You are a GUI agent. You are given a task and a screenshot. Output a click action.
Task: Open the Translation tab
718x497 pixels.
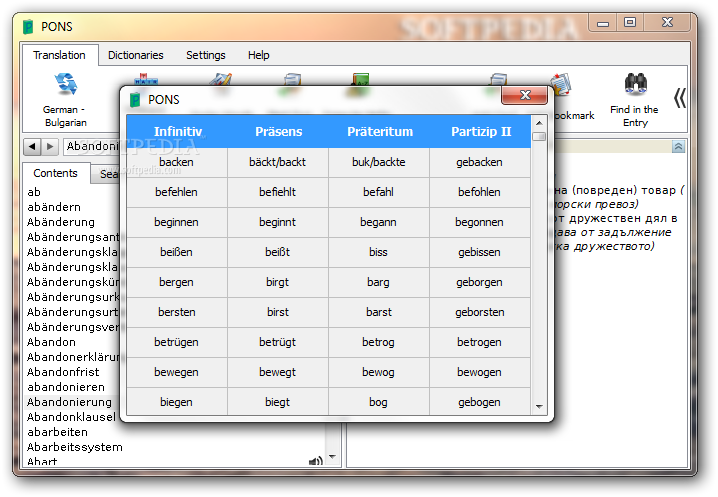[60, 55]
